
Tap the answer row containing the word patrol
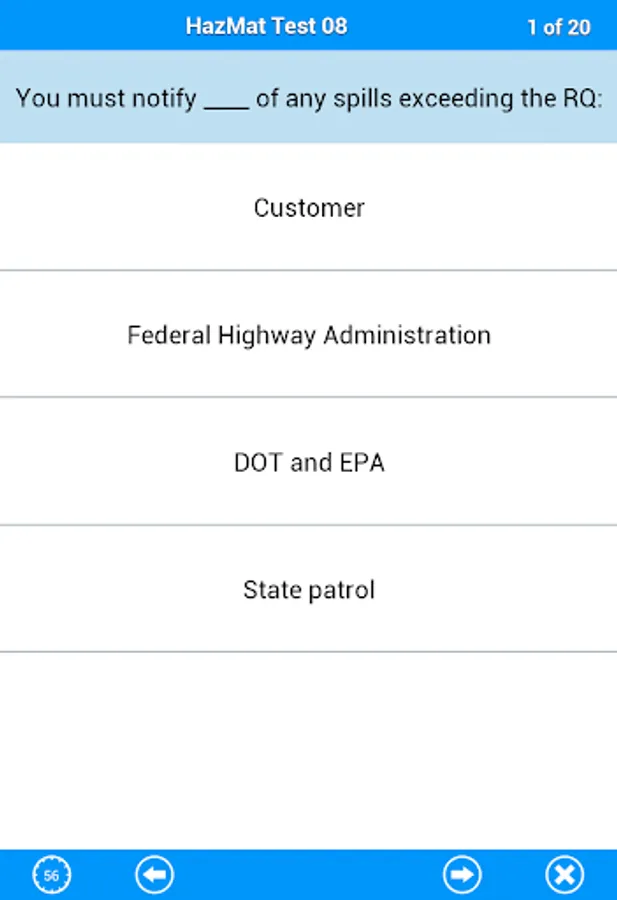coord(308,589)
